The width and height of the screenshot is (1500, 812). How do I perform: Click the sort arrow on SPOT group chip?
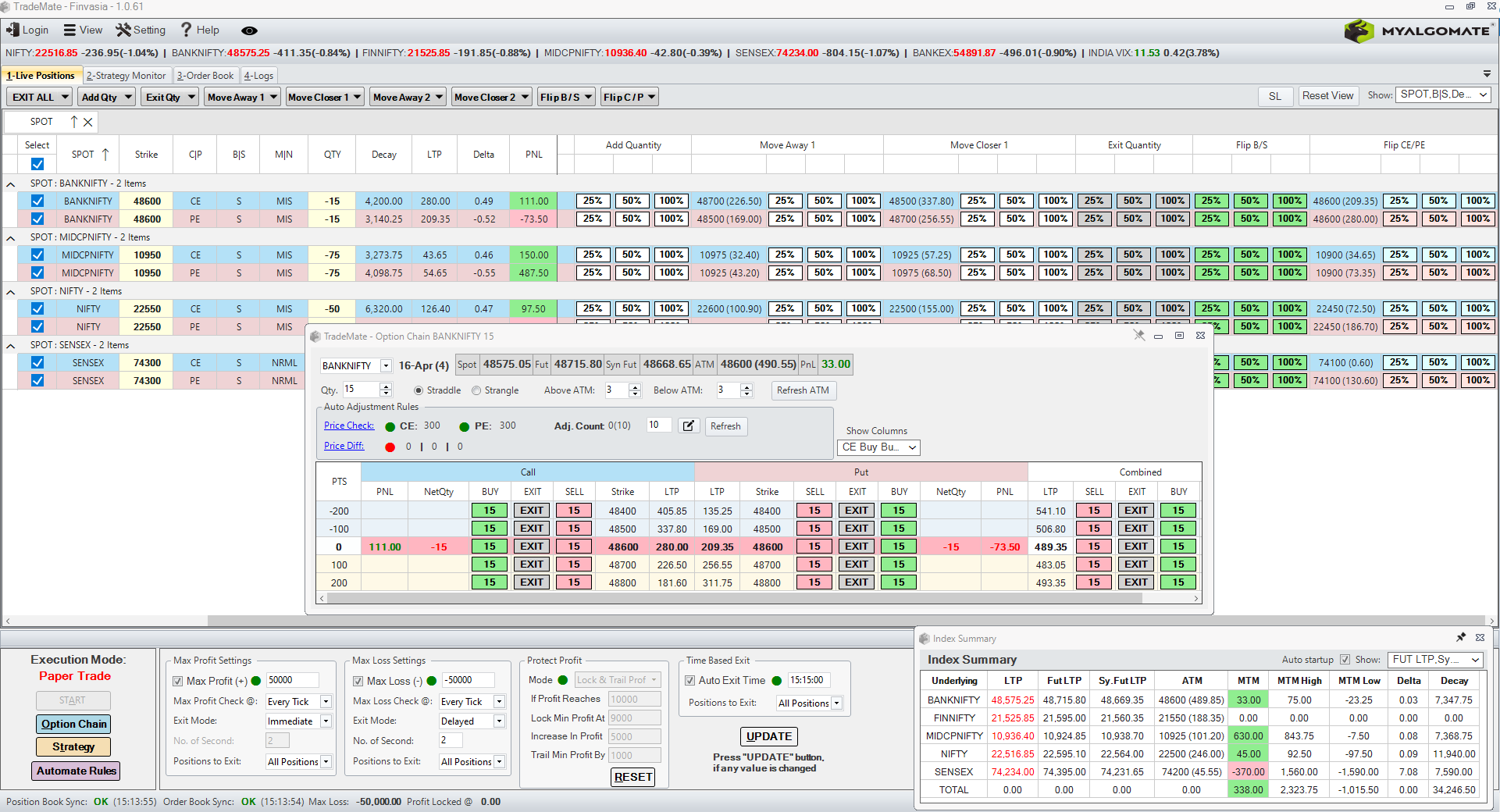point(74,122)
